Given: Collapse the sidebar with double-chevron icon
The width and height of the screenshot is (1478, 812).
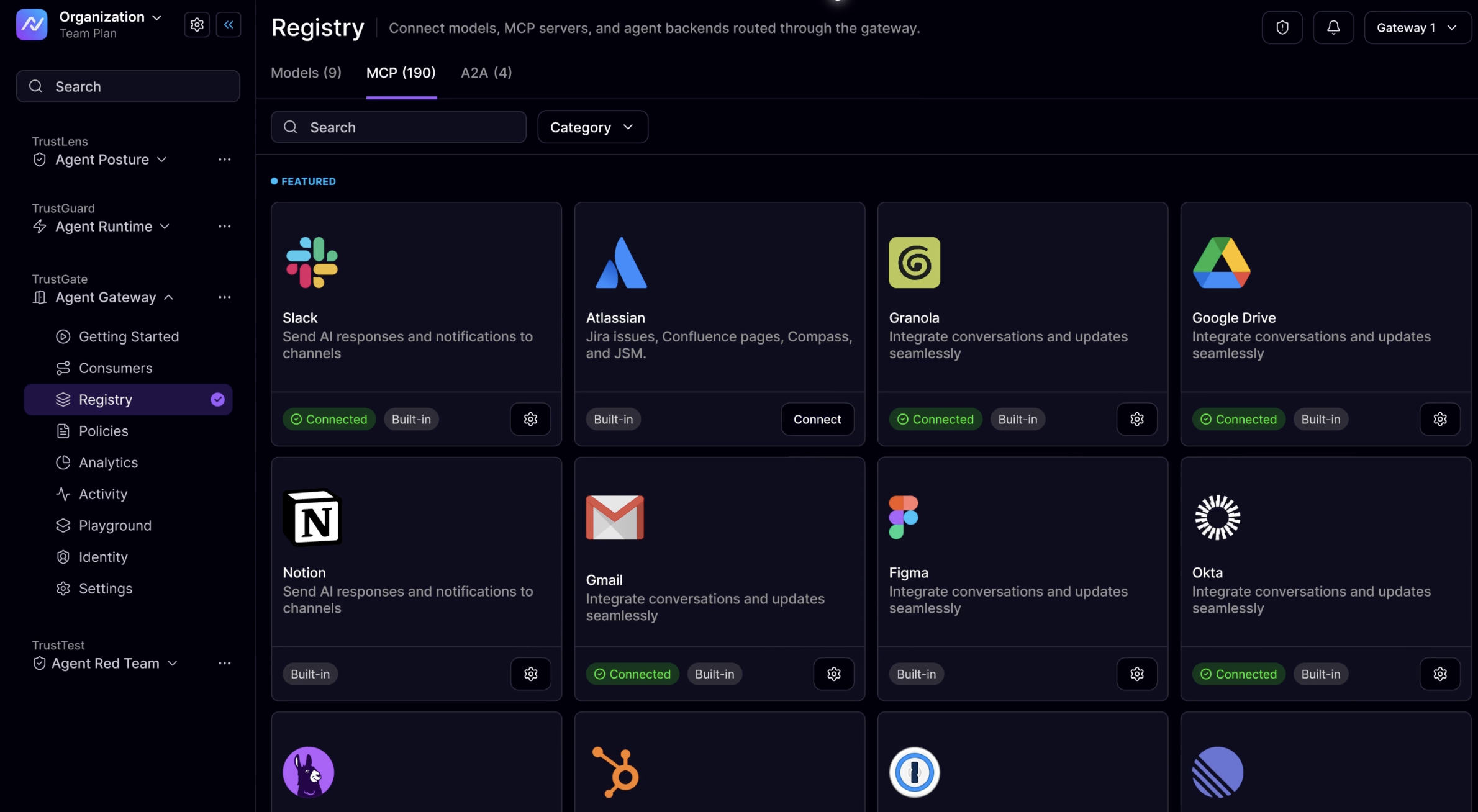Looking at the screenshot, I should (x=229, y=25).
